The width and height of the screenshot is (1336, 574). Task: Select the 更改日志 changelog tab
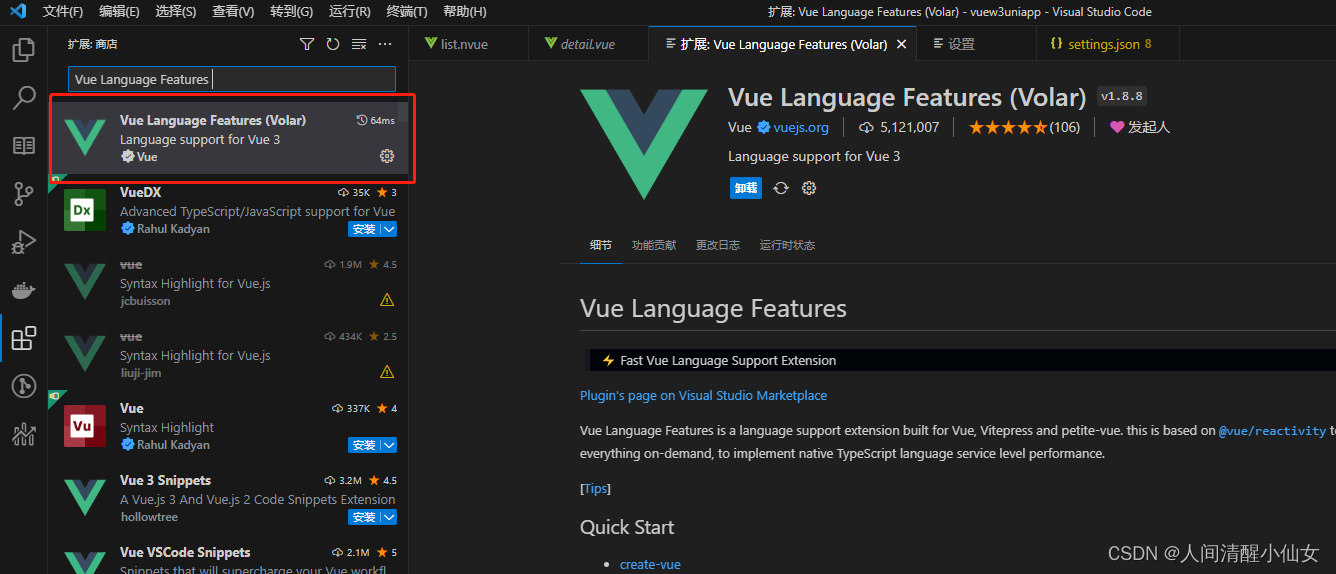(718, 245)
